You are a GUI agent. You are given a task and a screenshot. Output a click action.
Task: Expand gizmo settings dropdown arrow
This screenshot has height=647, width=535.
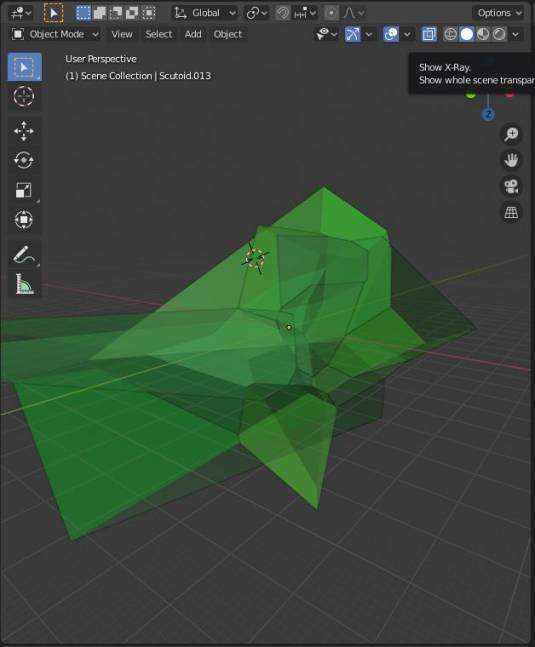pyautogui.click(x=369, y=34)
